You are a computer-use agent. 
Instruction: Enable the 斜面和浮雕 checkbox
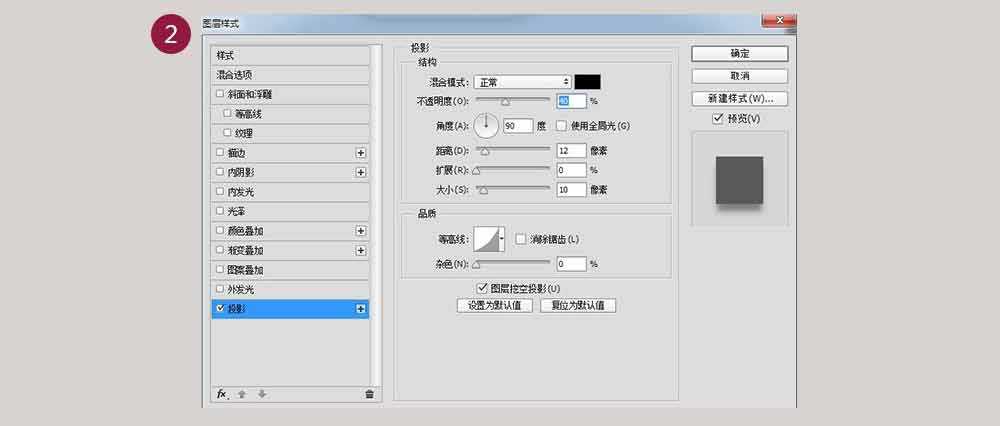click(220, 94)
